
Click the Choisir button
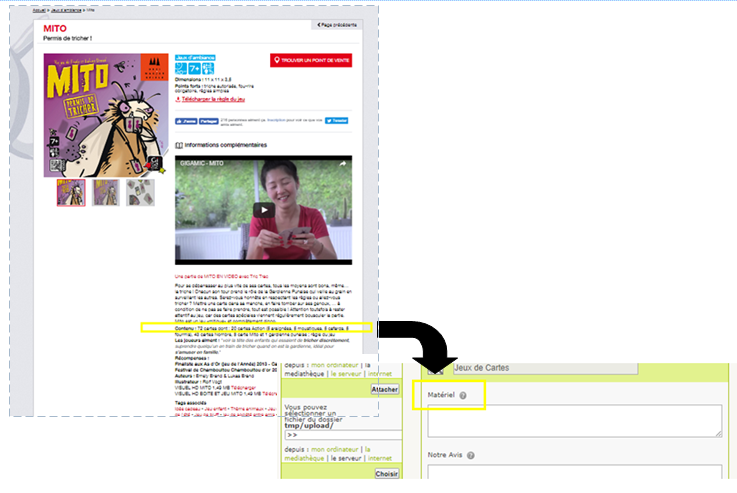click(385, 474)
